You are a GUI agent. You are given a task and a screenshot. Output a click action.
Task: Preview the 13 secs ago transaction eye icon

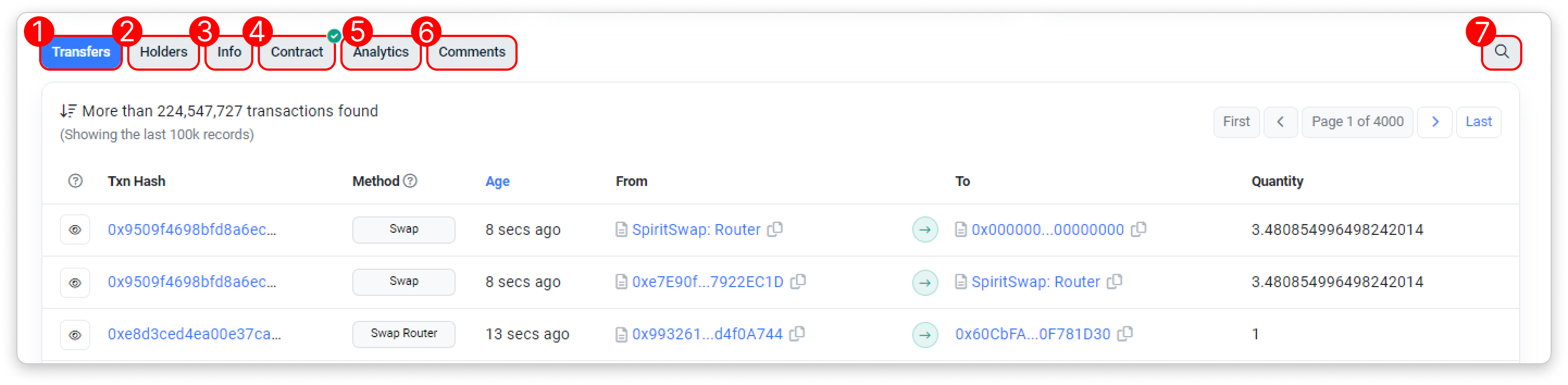[75, 334]
